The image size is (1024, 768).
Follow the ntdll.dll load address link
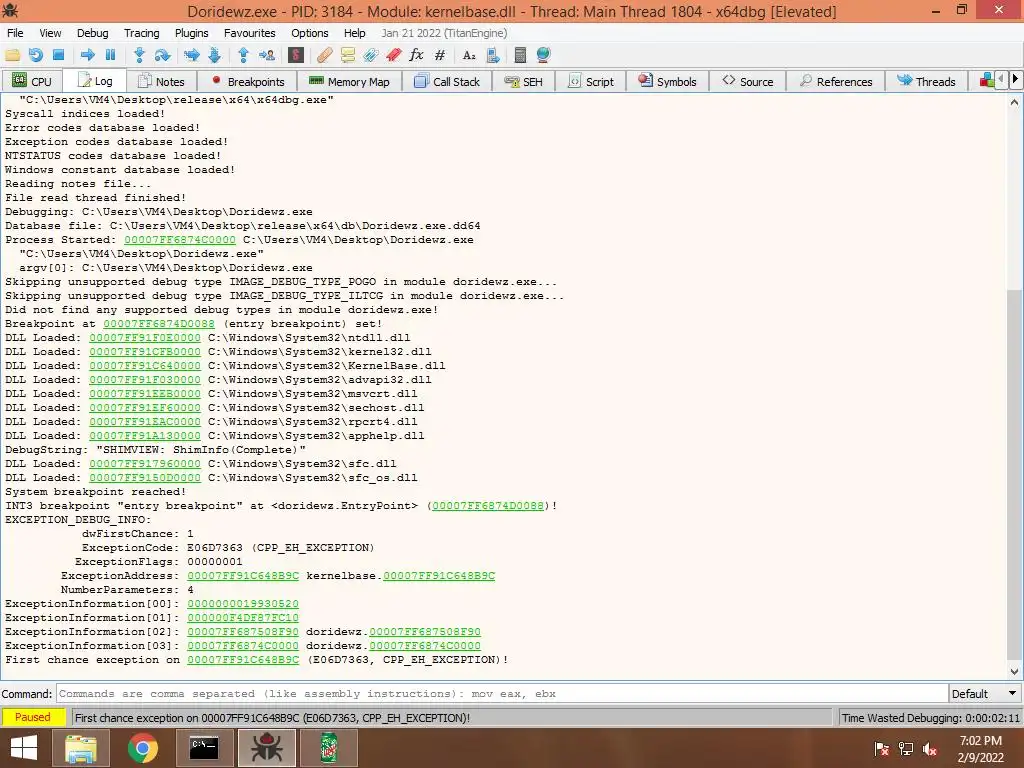(145, 338)
